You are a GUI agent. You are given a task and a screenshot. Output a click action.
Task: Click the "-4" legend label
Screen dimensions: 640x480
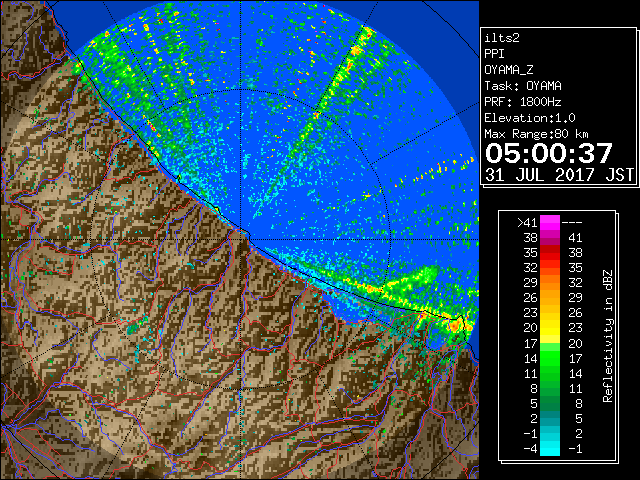coord(530,449)
